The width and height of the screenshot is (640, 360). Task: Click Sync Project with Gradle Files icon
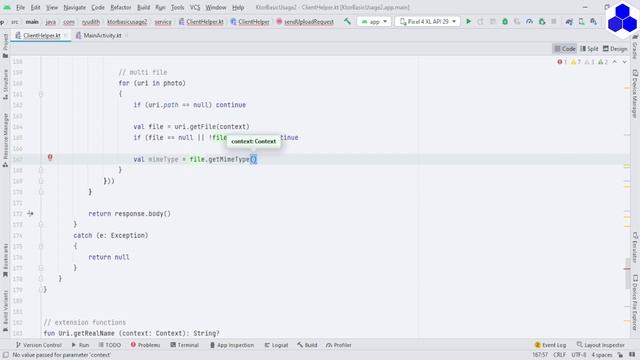click(x=569, y=21)
